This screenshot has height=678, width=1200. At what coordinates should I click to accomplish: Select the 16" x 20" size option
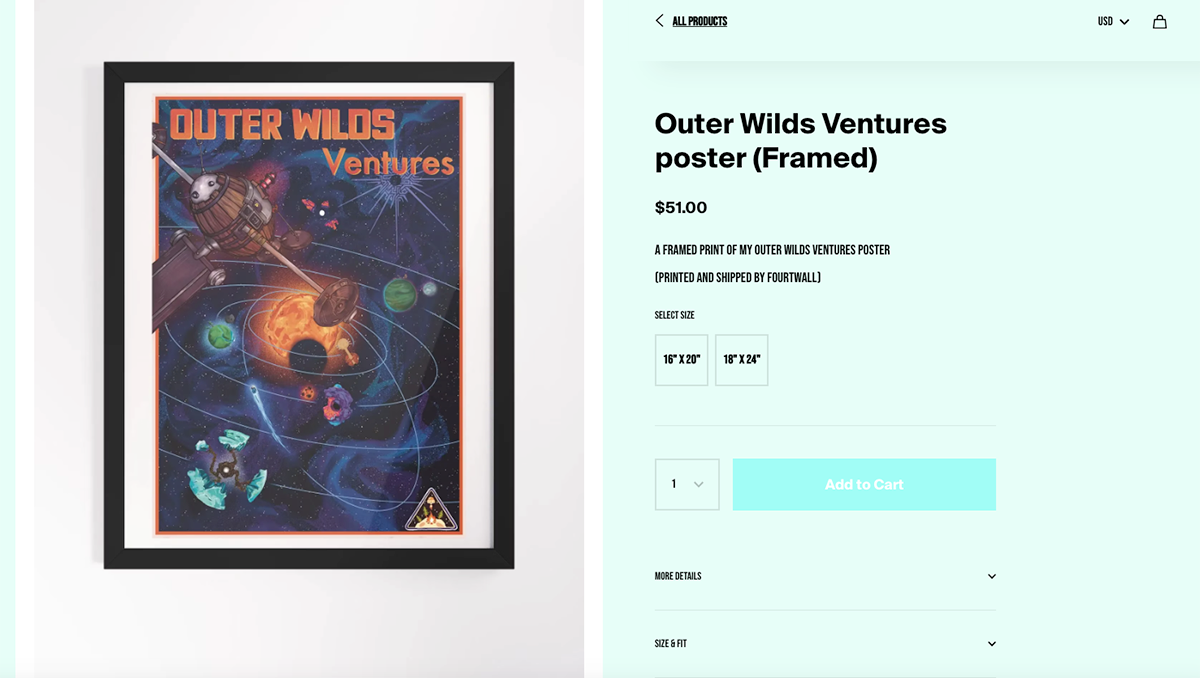point(682,360)
